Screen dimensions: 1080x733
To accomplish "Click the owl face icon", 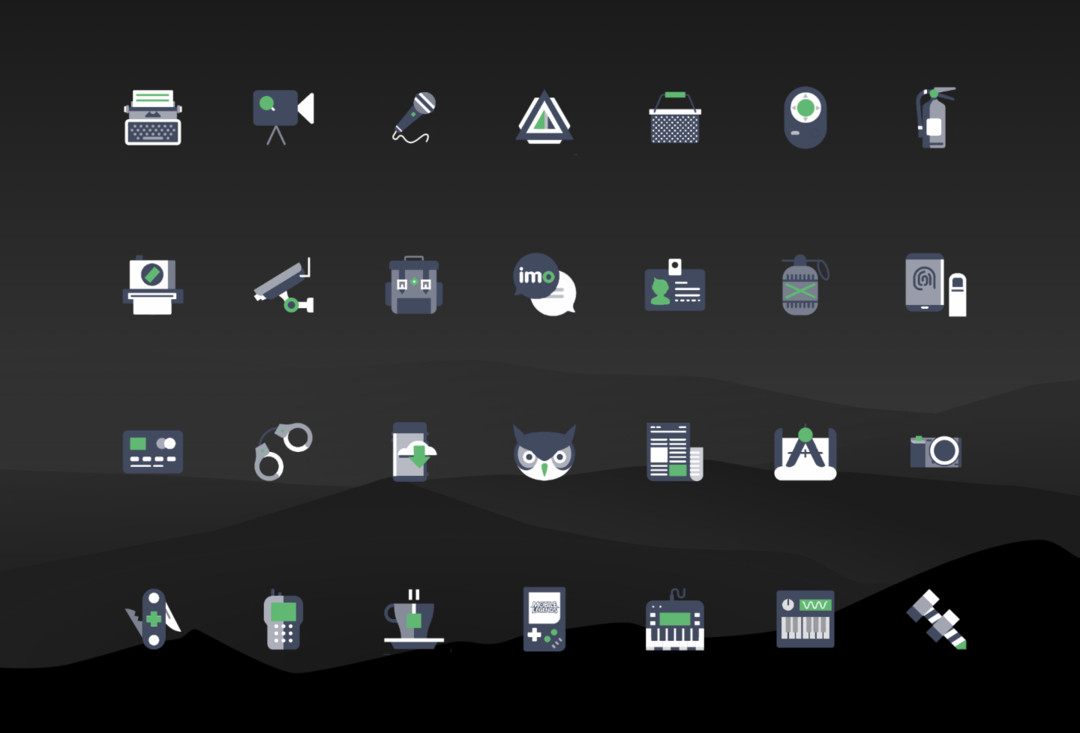I will pos(544,452).
